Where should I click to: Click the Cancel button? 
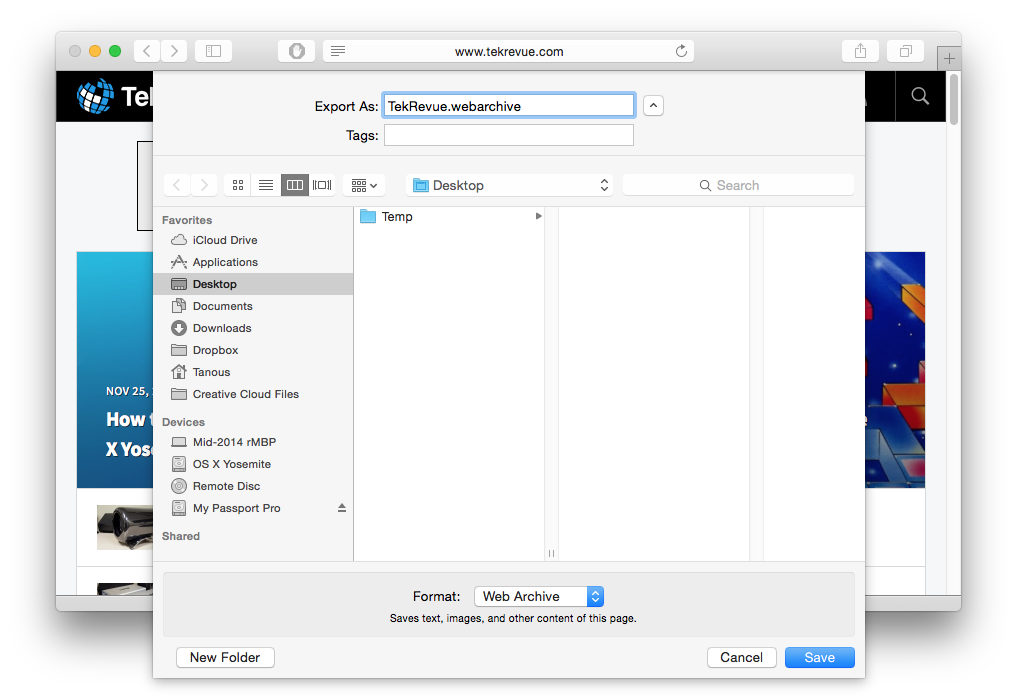(x=741, y=658)
